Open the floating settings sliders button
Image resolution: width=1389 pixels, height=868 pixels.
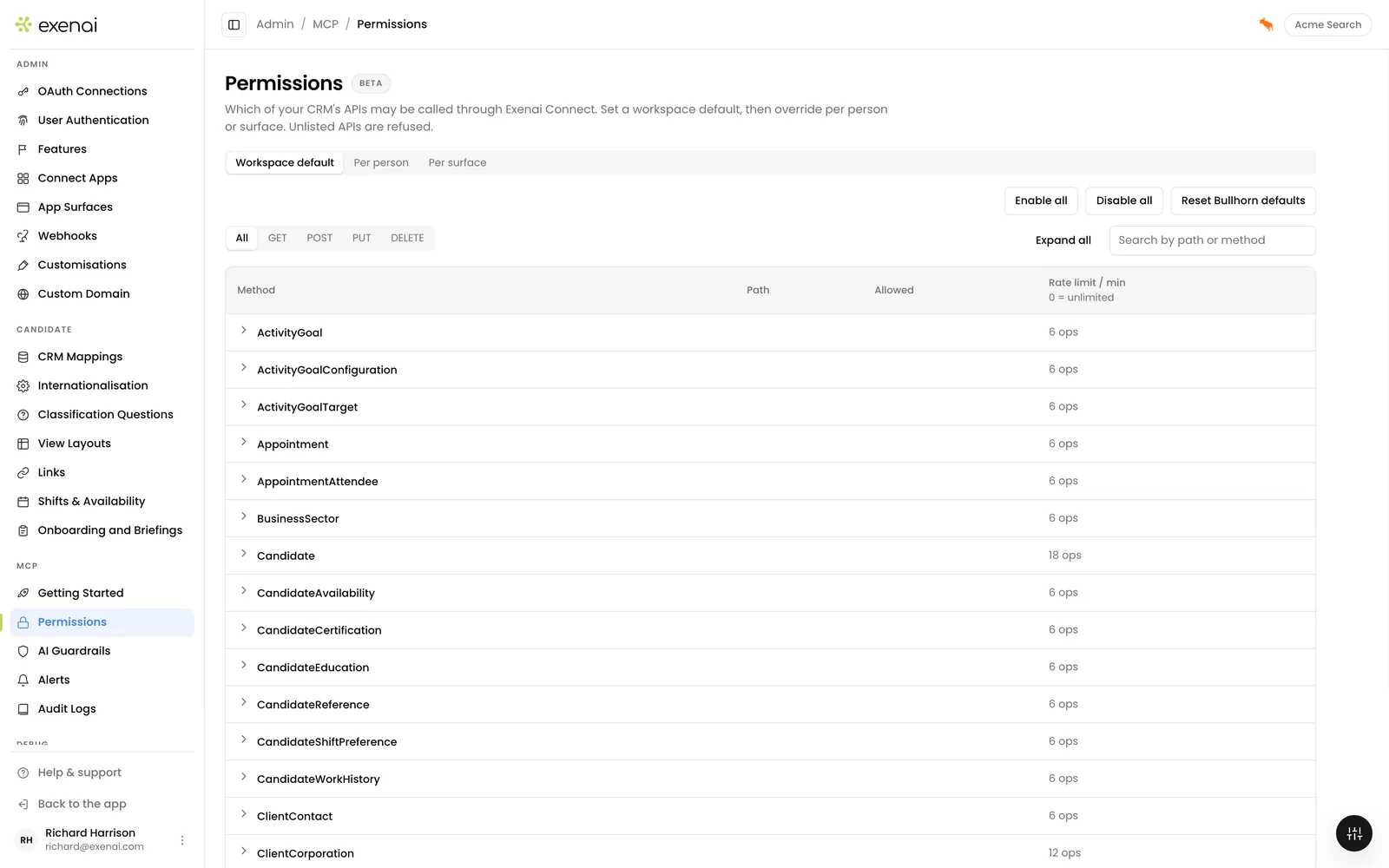click(1353, 833)
